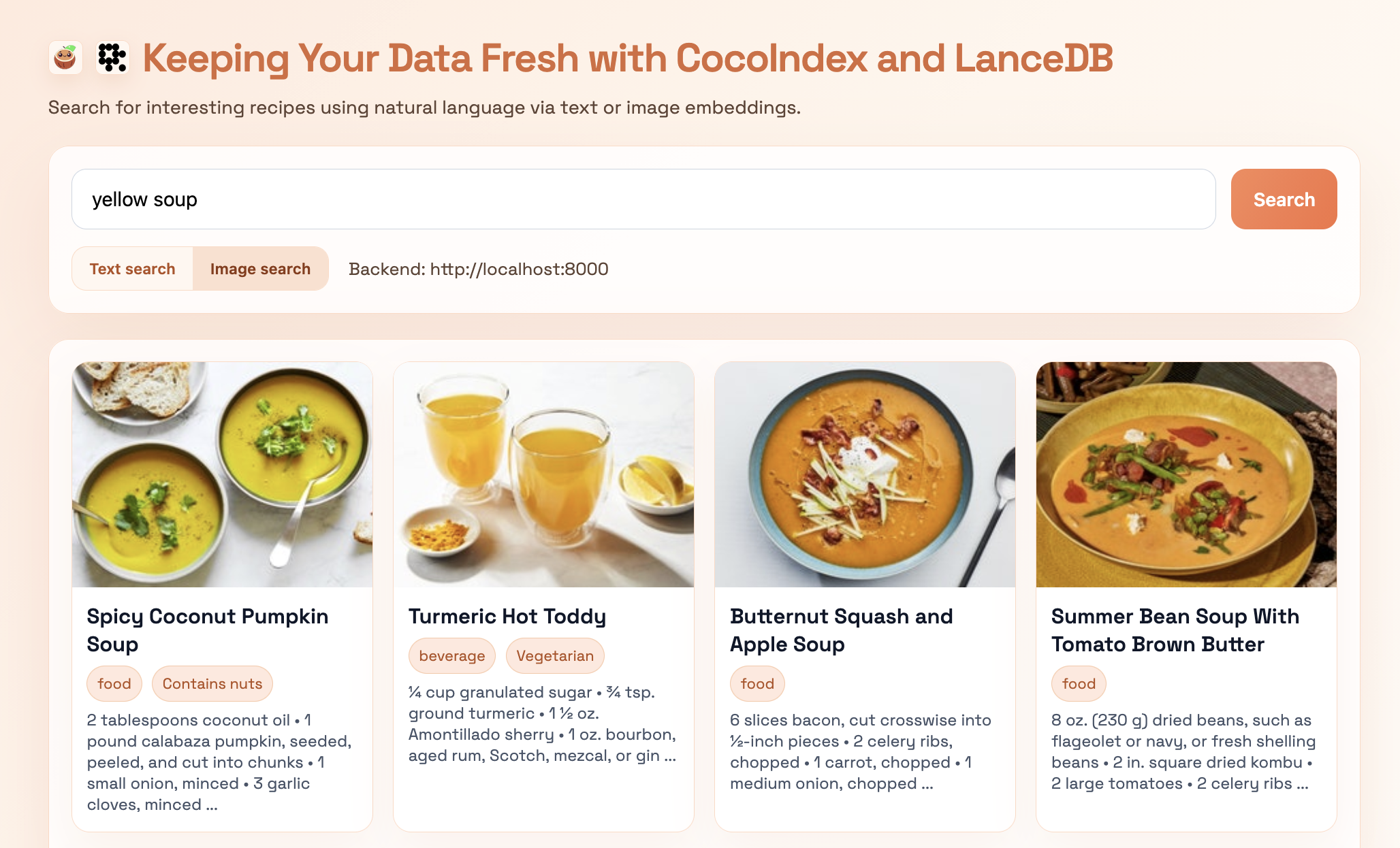Click the beverage tag on Turmeric Hot Toddy
Viewport: 1400px width, 848px height.
452,655
